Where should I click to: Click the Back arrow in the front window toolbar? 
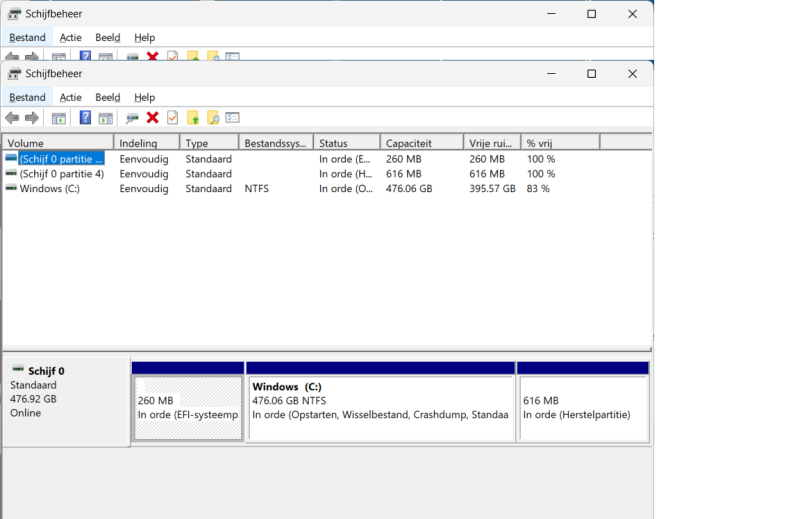12,118
